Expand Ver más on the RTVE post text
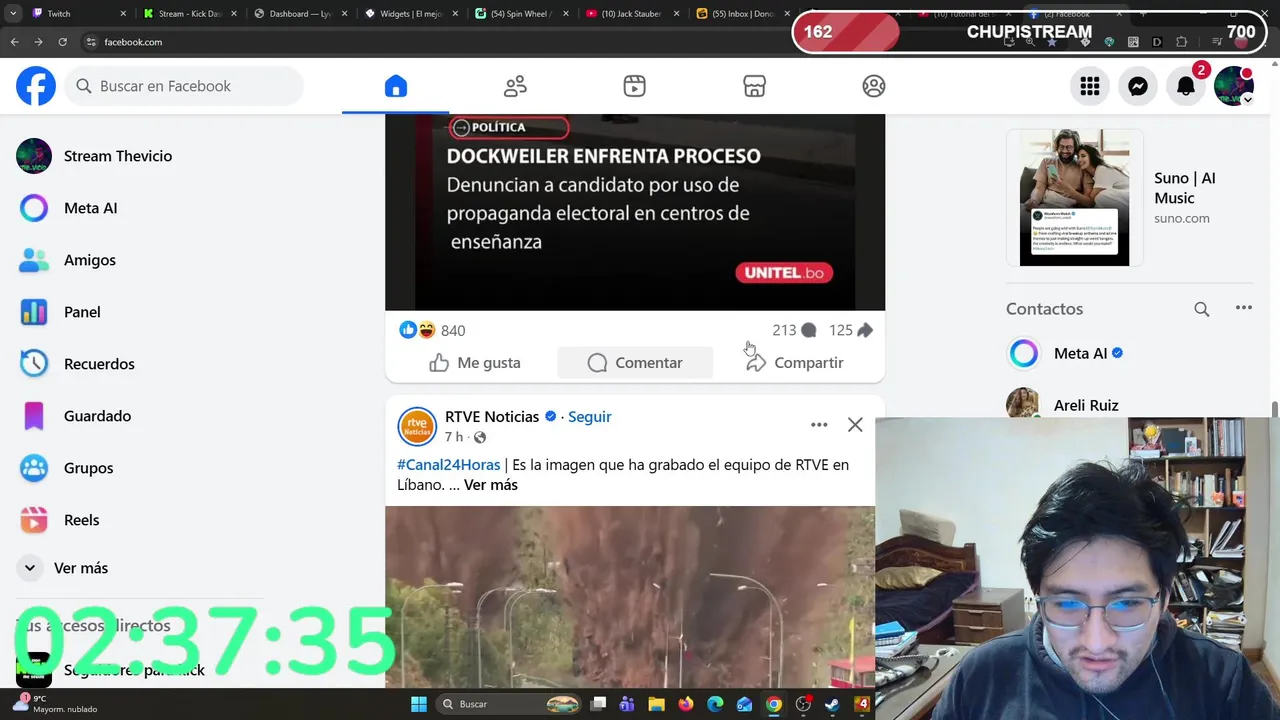Image resolution: width=1280 pixels, height=720 pixels. coord(491,485)
